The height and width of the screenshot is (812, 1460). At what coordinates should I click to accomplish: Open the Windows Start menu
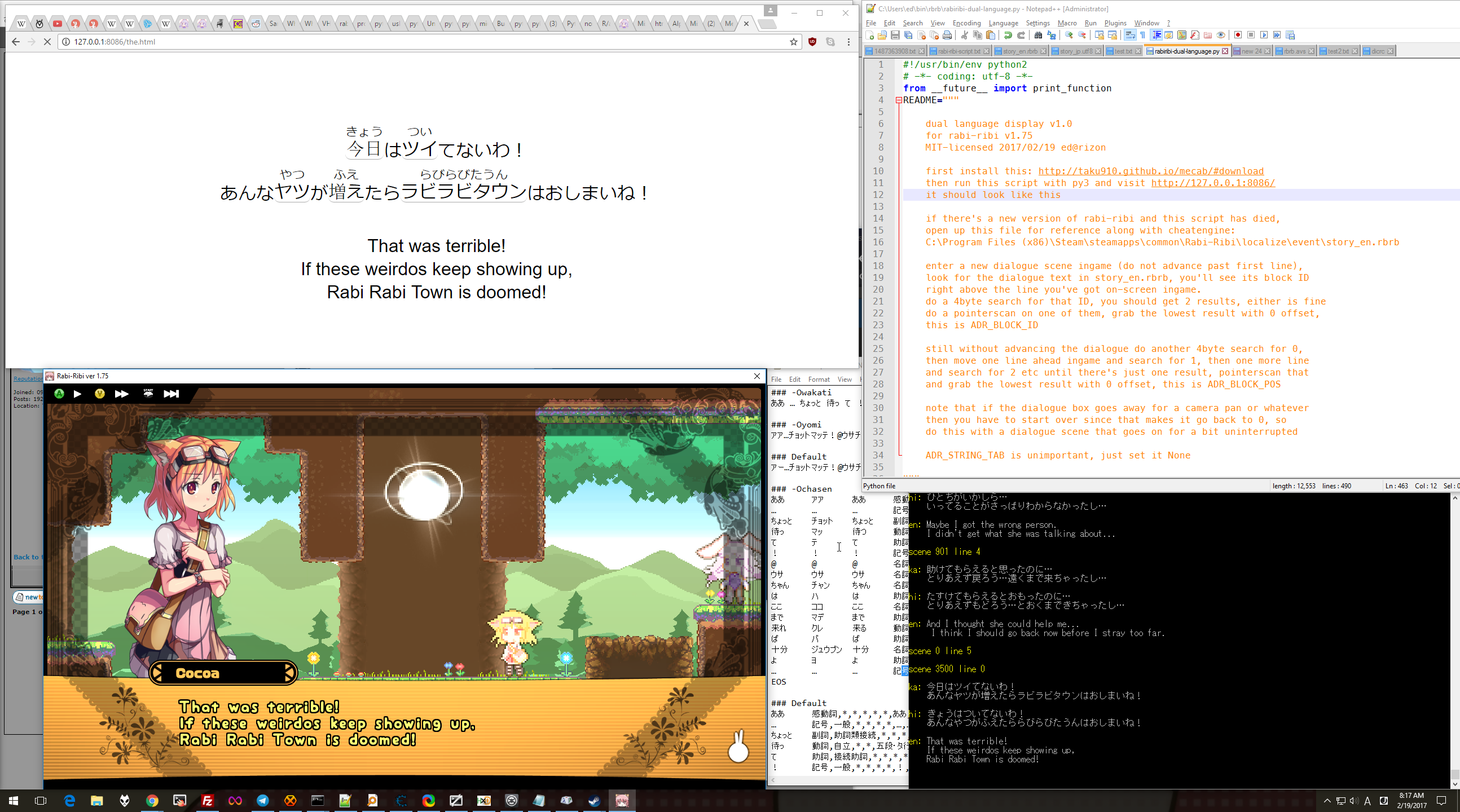pos(14,801)
